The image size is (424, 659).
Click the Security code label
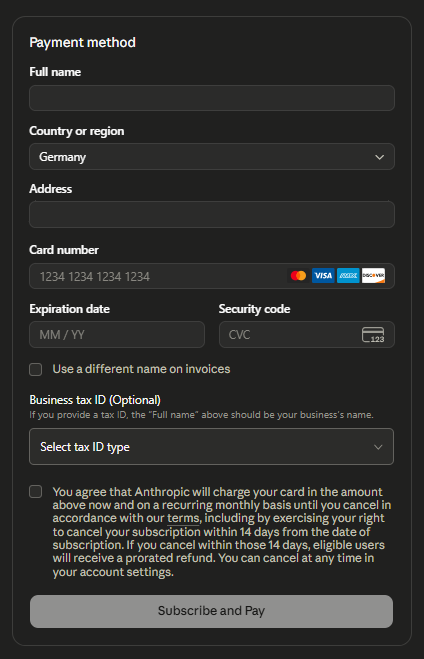coord(254,309)
